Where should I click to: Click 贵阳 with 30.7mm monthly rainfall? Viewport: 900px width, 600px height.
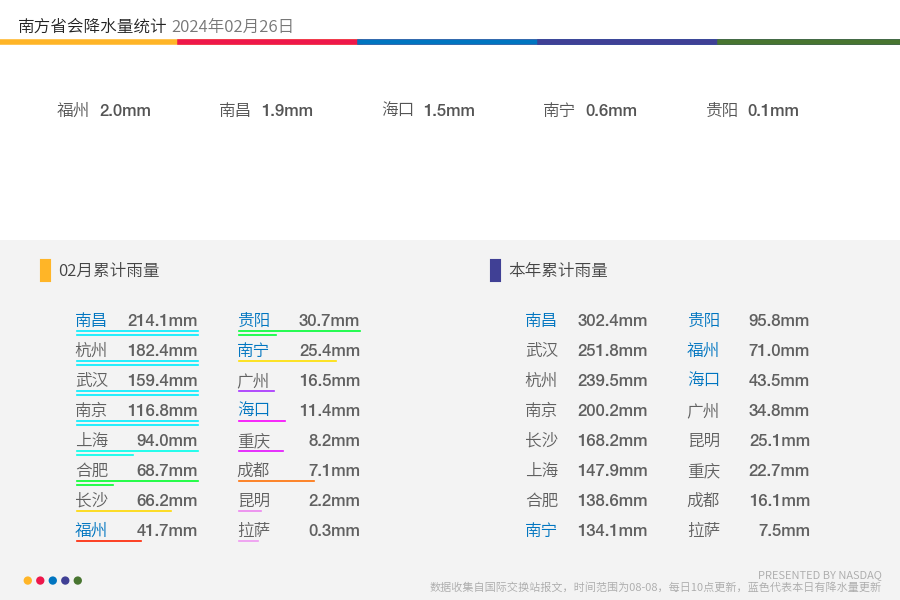254,320
